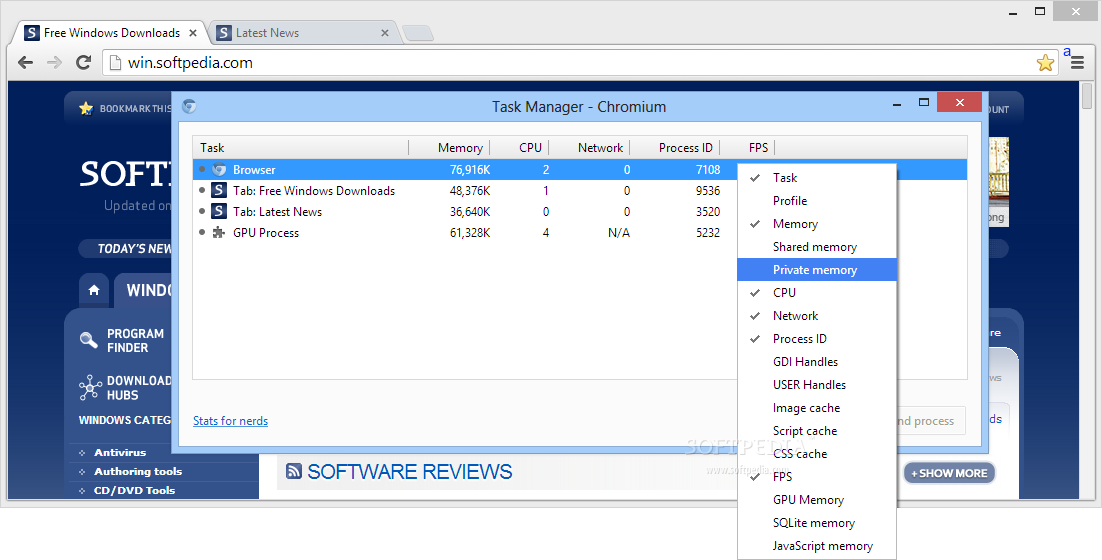Reload the page with the refresh icon

tap(83, 63)
